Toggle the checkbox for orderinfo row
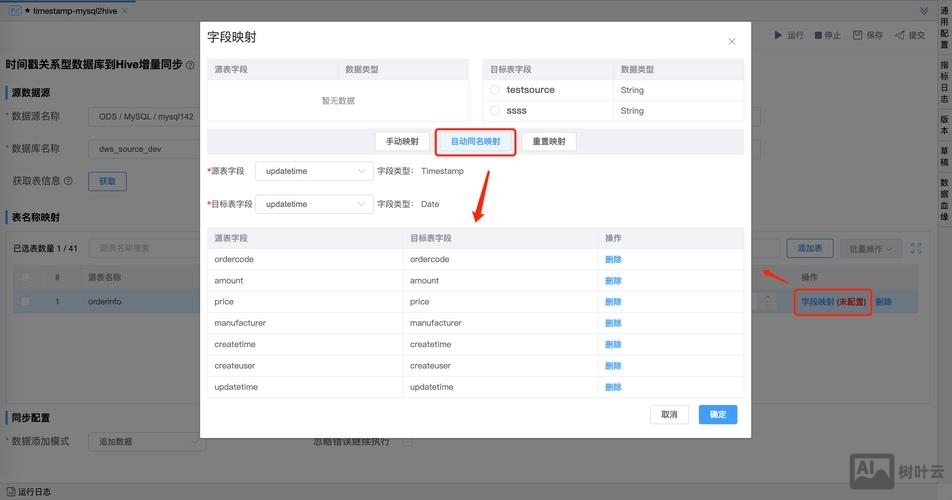 click(x=25, y=301)
